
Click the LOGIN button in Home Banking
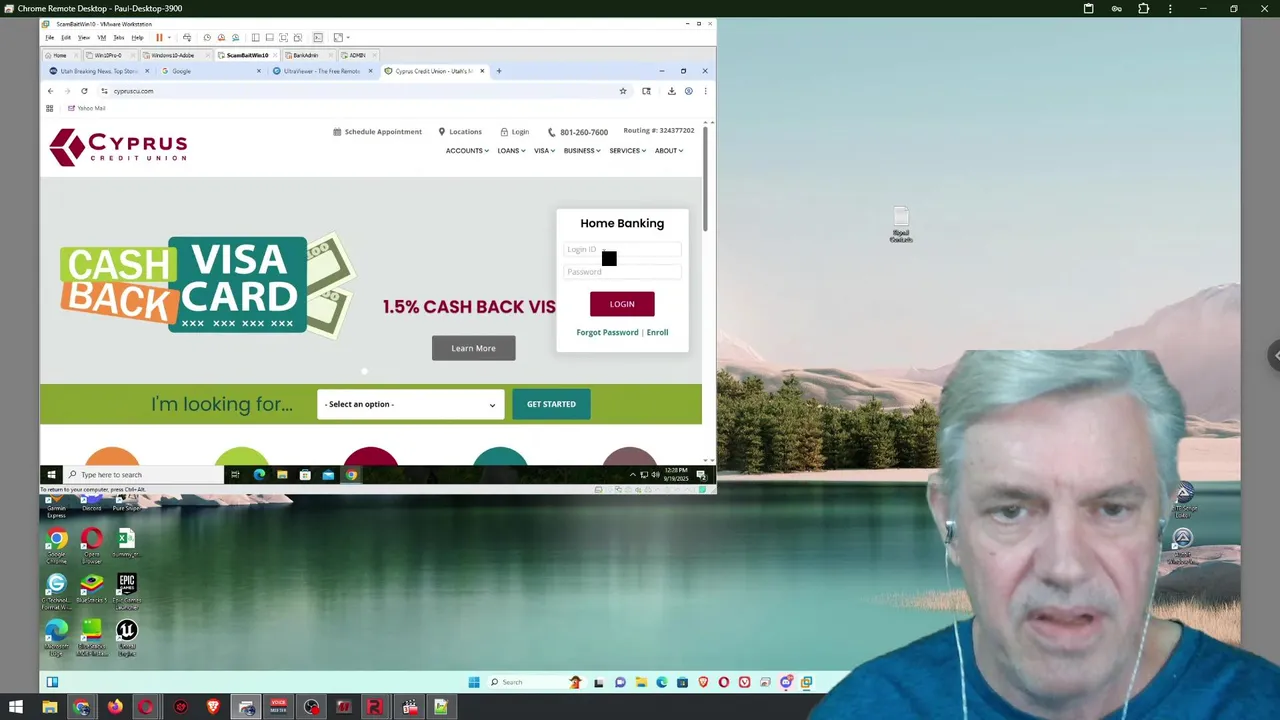tap(622, 304)
